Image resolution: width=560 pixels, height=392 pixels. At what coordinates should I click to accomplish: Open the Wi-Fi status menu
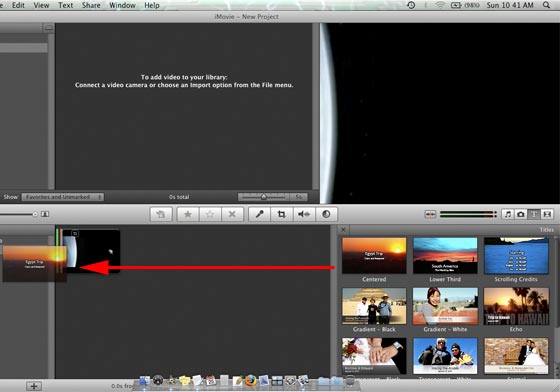440,5
